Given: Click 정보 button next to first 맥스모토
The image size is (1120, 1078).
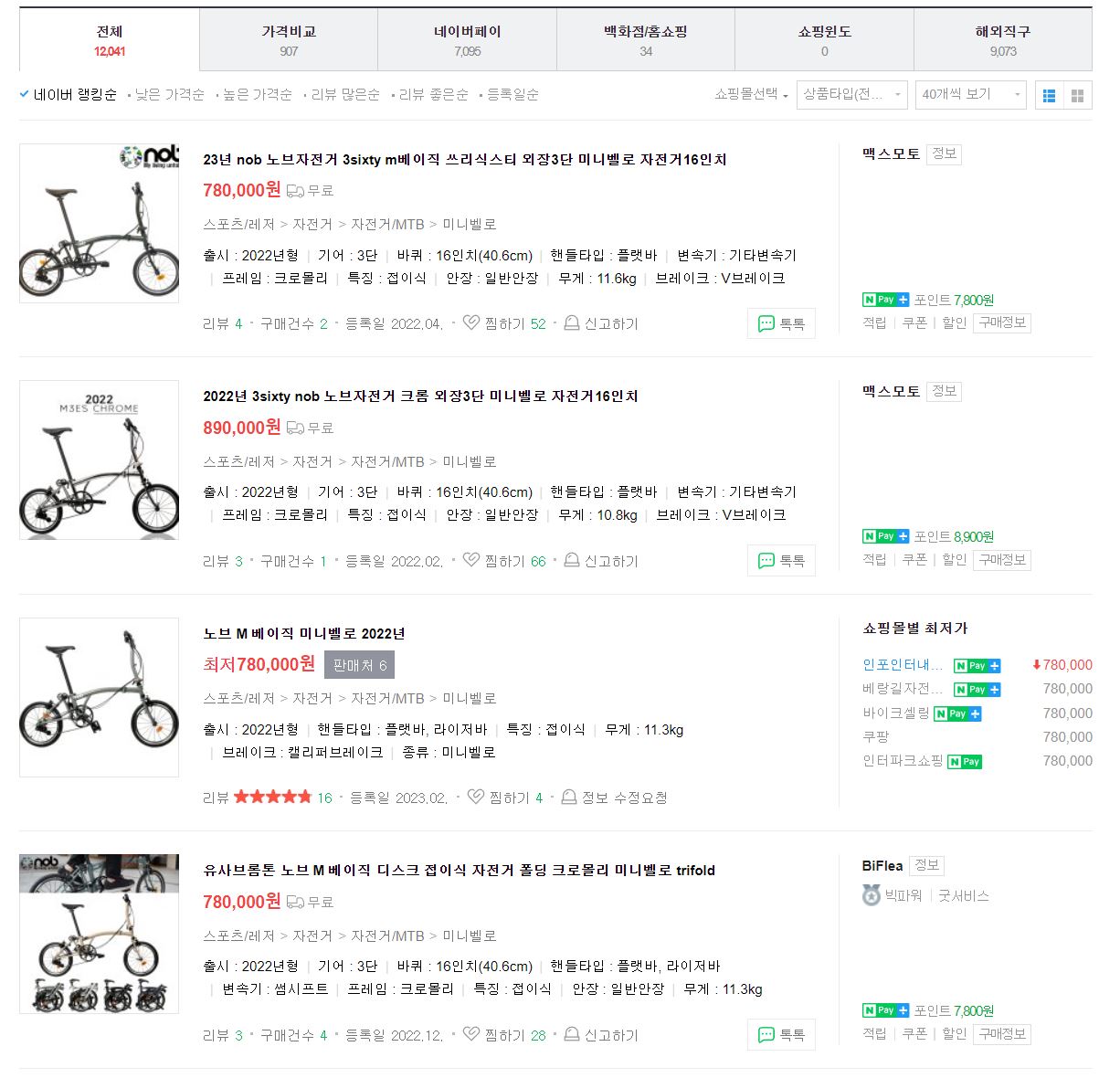Looking at the screenshot, I should click(944, 153).
